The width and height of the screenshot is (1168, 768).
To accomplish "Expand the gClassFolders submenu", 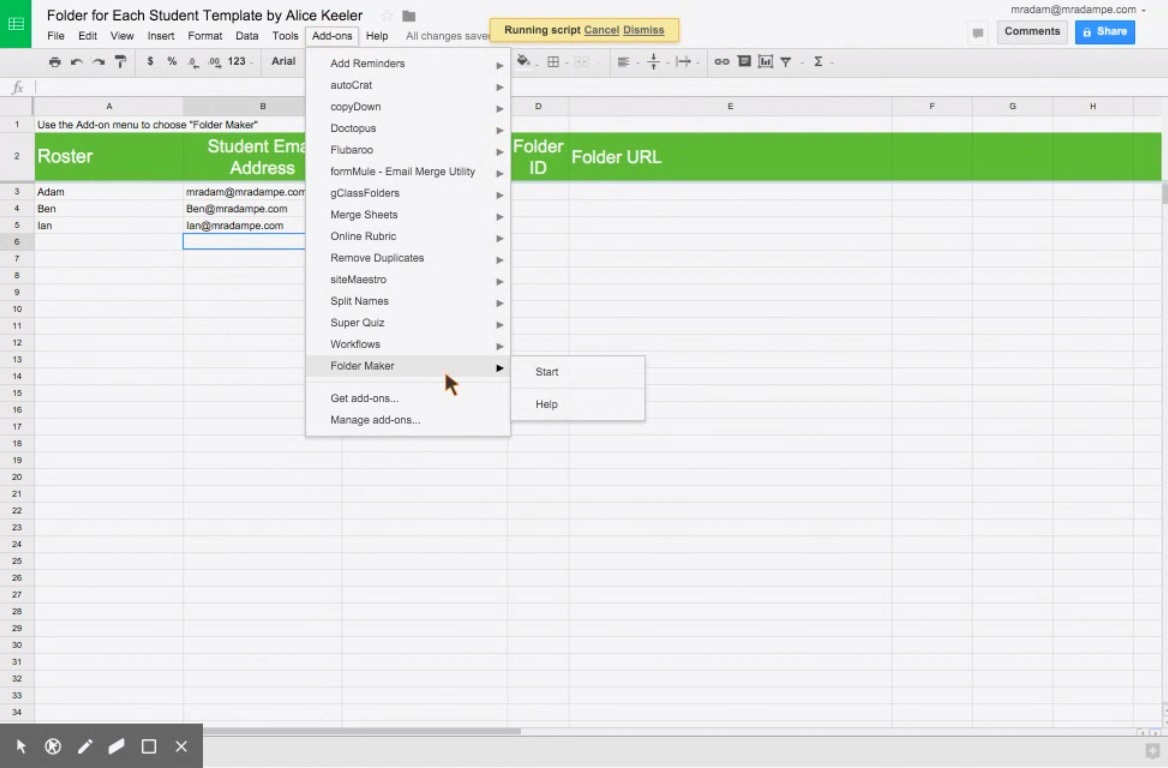I will click(407, 194).
